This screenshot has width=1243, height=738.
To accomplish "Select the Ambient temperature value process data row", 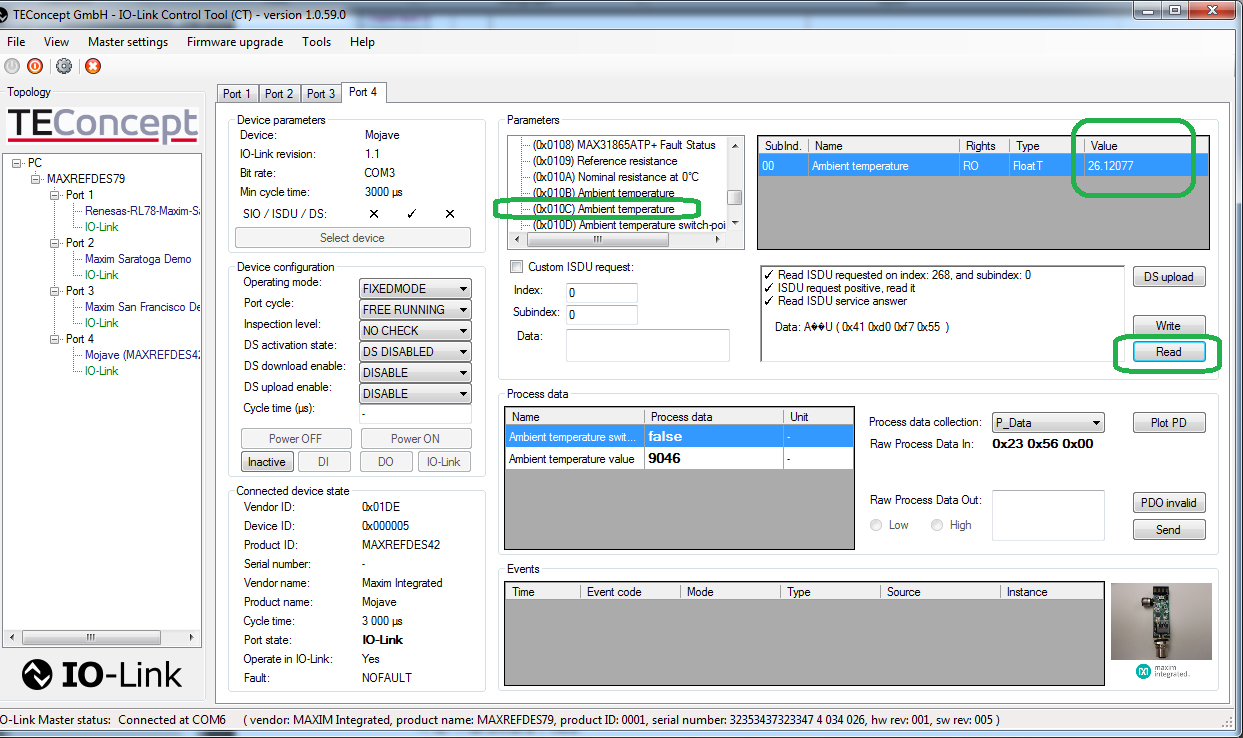I will tap(679, 459).
